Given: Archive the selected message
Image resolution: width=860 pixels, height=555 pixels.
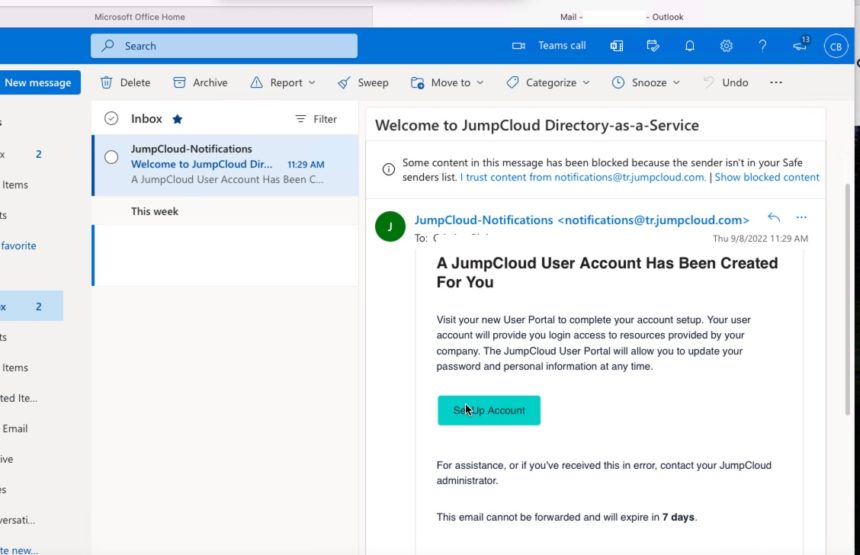Looking at the screenshot, I should [200, 82].
